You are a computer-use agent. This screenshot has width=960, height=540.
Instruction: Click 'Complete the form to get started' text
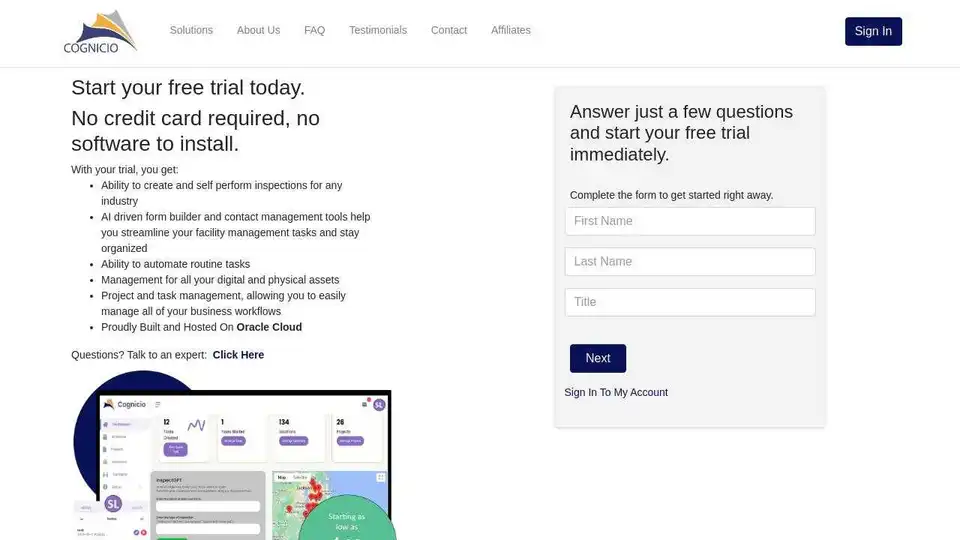671,195
